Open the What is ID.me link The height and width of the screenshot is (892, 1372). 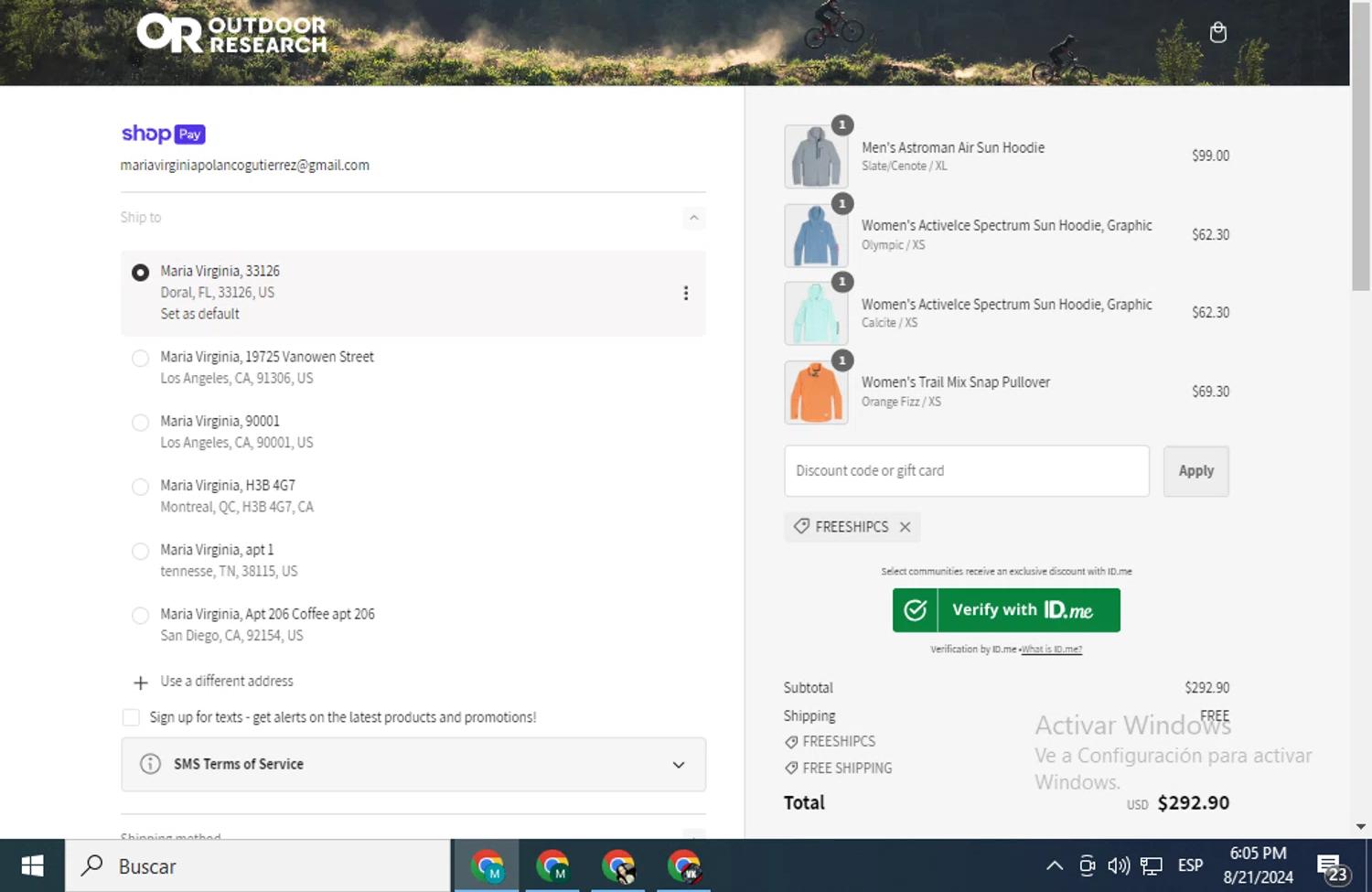[1051, 650]
